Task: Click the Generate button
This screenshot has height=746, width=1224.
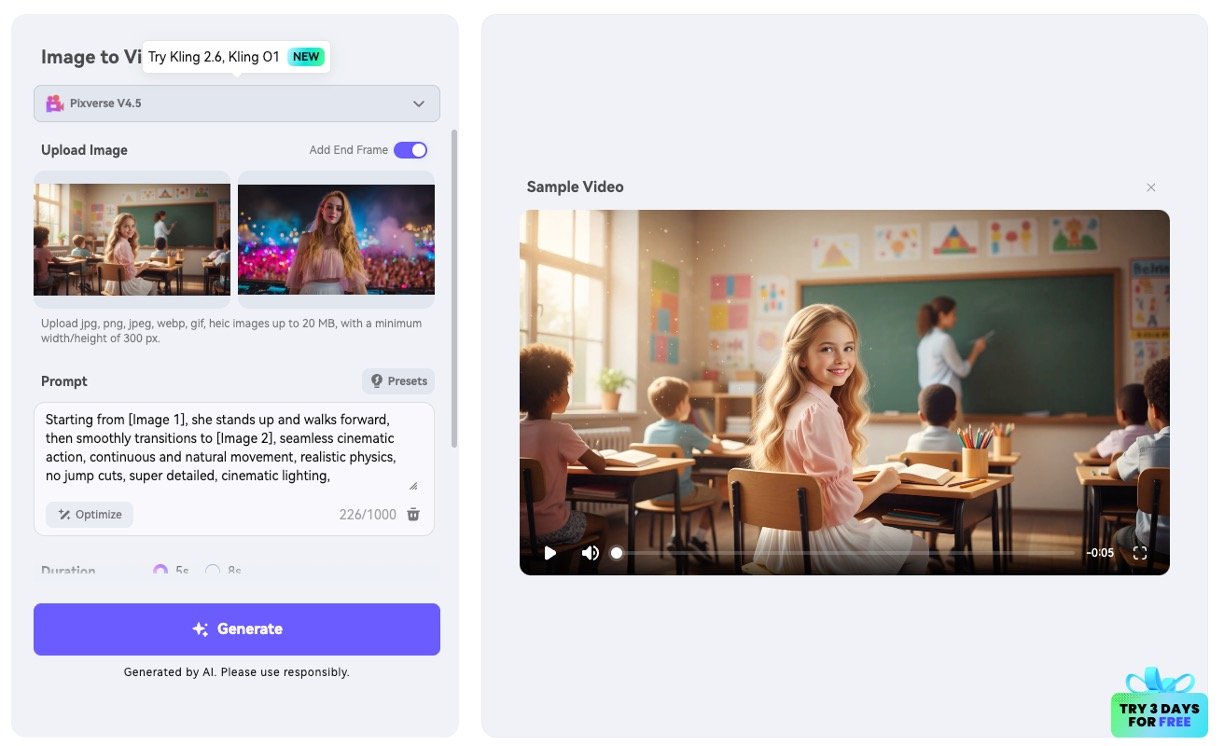Action: coord(236,628)
